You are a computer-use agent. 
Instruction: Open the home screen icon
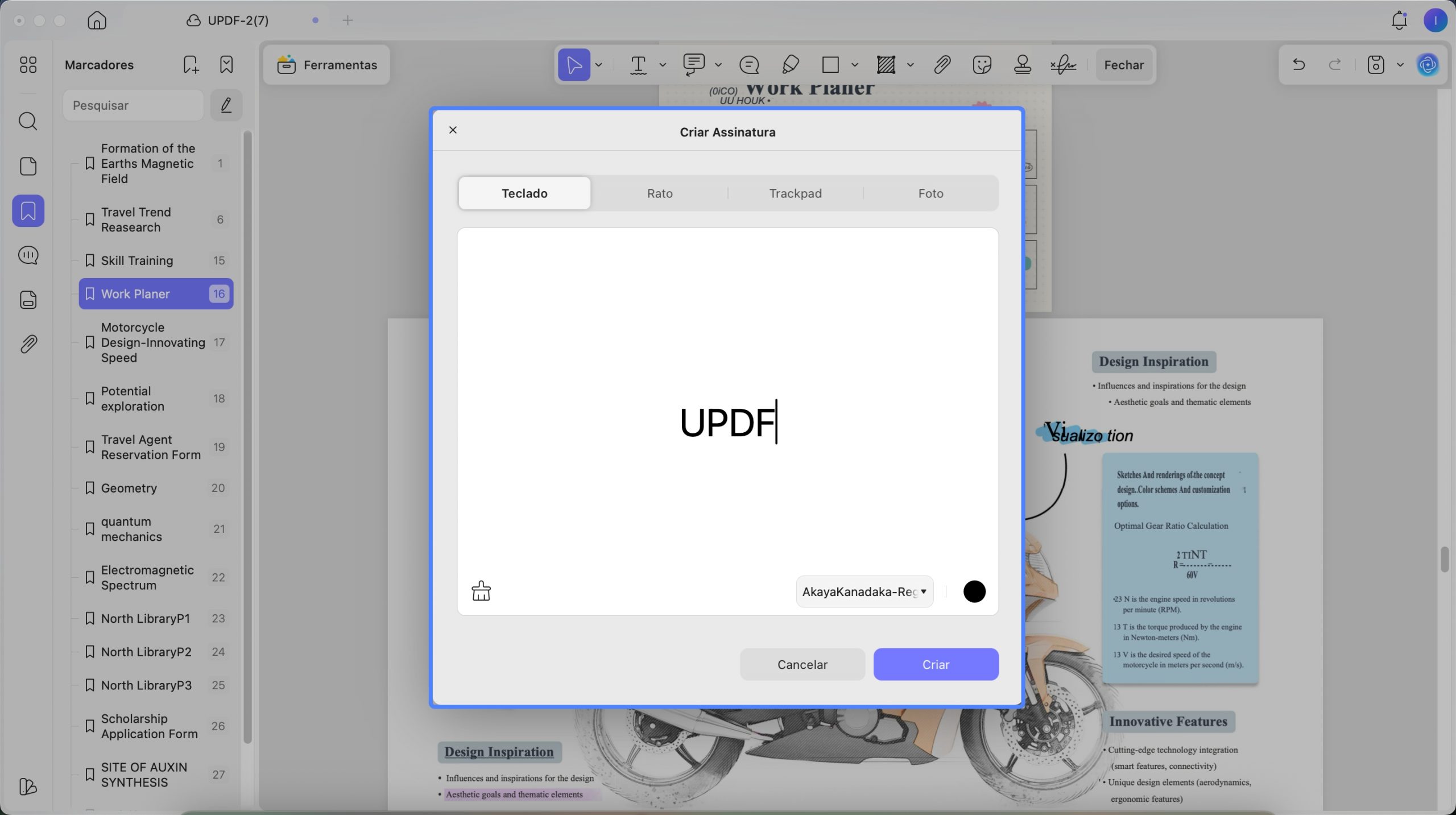[x=97, y=20]
